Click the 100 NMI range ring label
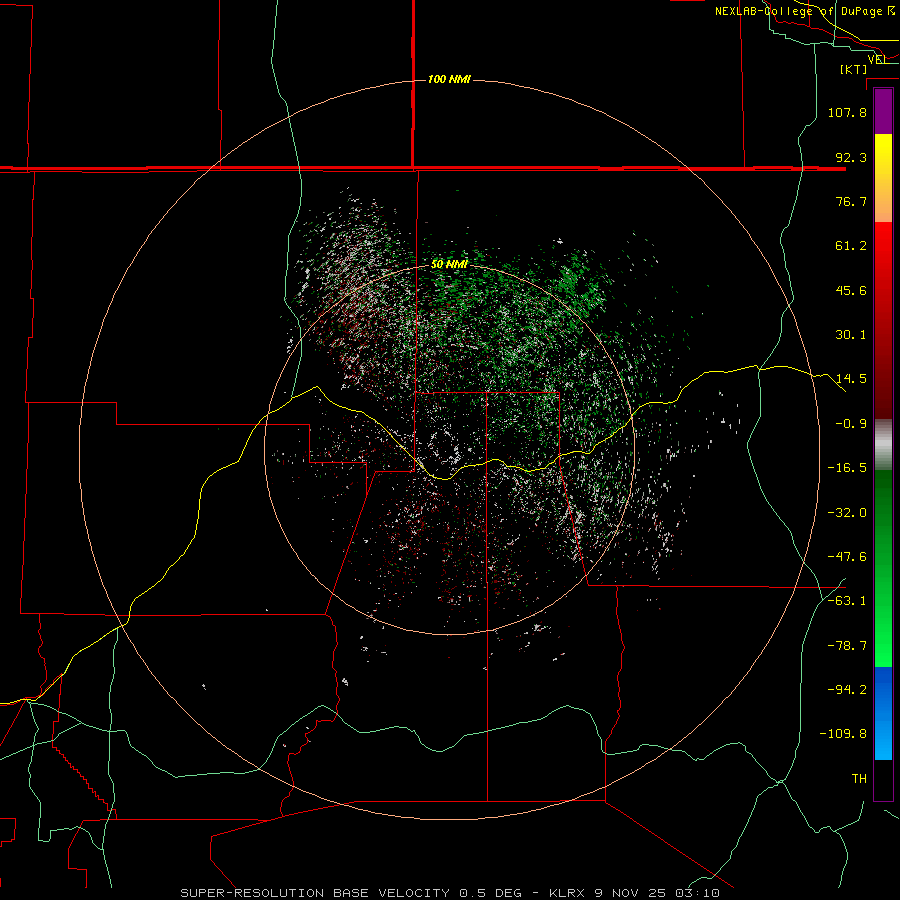Screen dimensions: 900x900 tap(449, 79)
